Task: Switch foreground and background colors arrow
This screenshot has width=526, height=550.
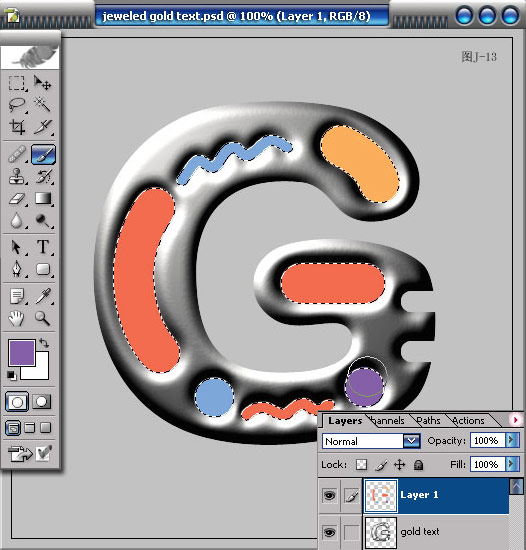Action: (x=44, y=343)
